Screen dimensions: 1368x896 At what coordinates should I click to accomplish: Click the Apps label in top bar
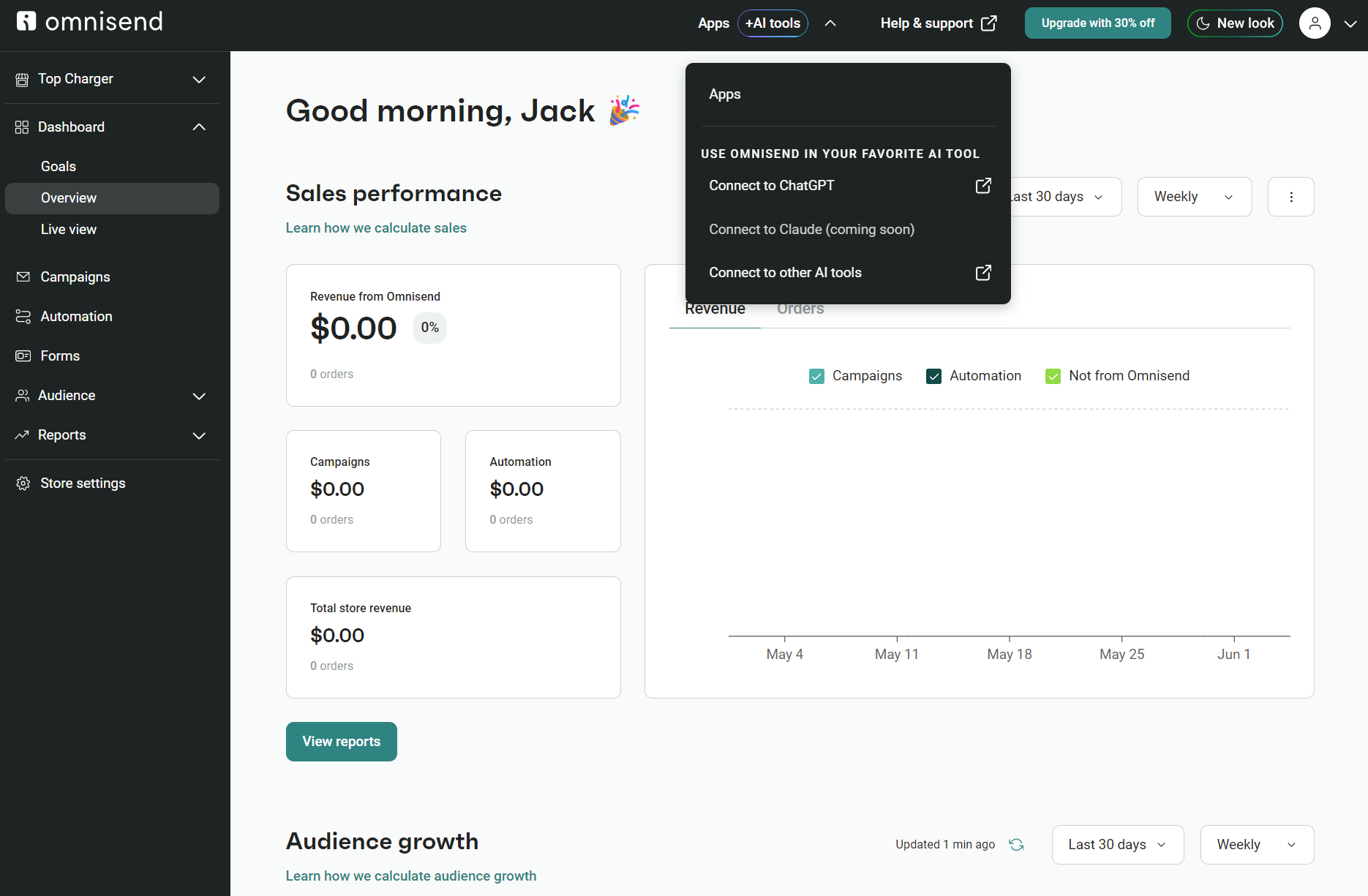pyautogui.click(x=713, y=23)
